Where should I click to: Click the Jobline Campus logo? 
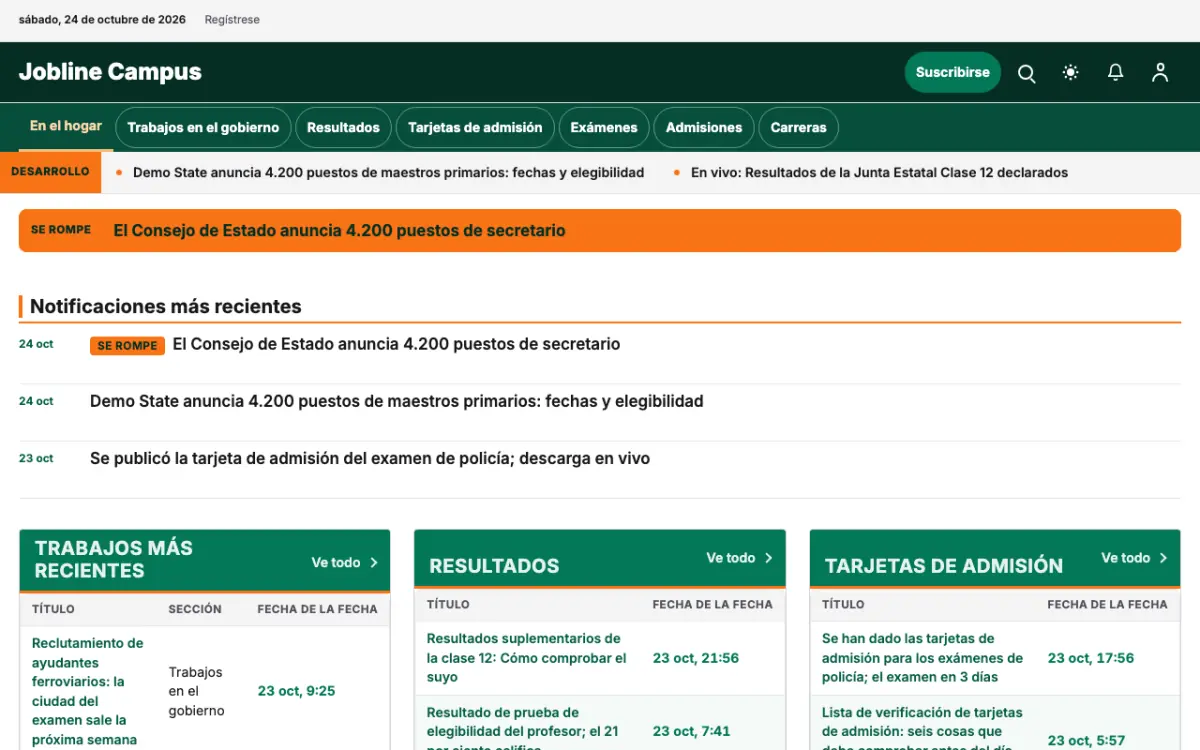click(x=110, y=72)
